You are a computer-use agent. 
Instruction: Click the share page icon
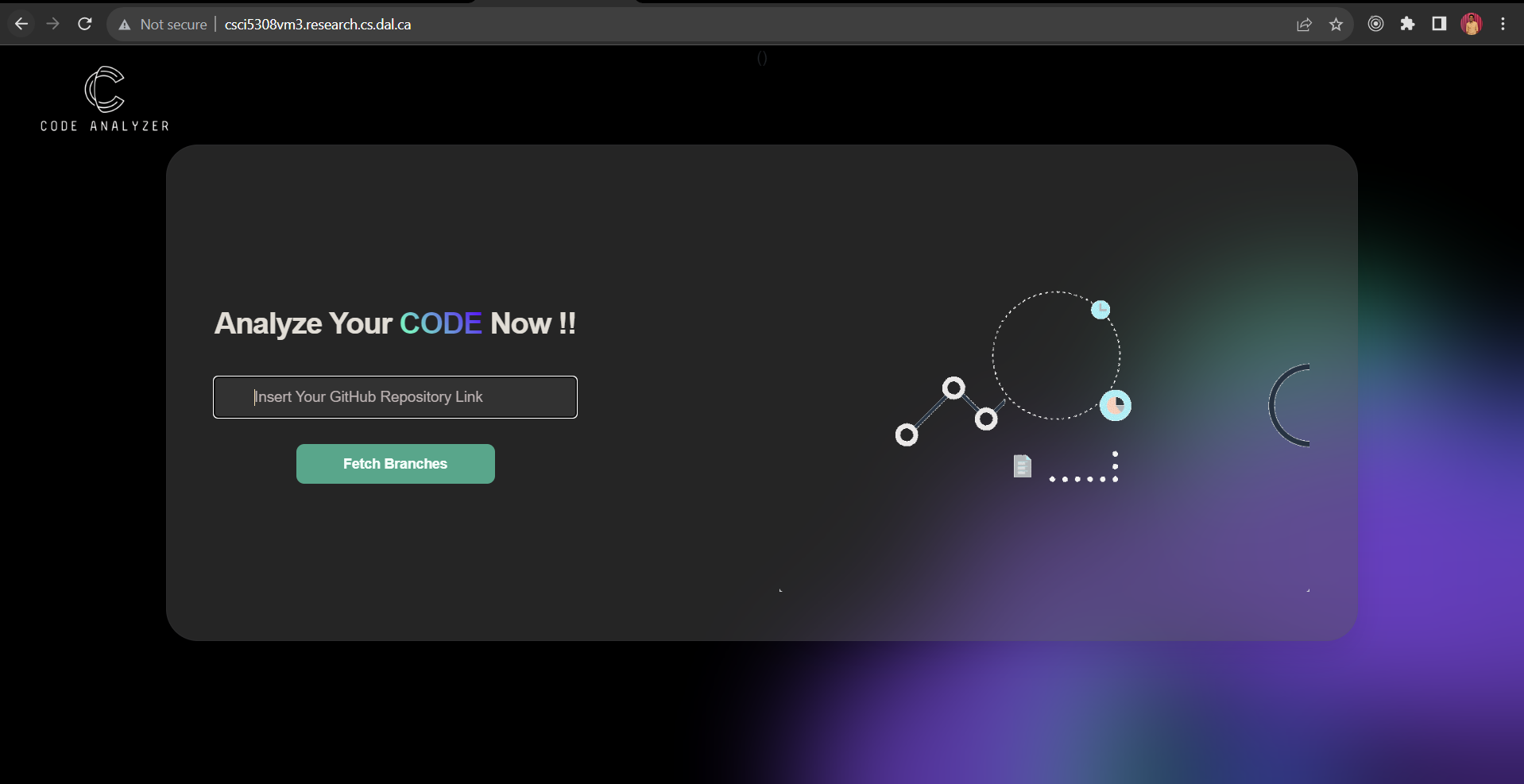coord(1304,25)
